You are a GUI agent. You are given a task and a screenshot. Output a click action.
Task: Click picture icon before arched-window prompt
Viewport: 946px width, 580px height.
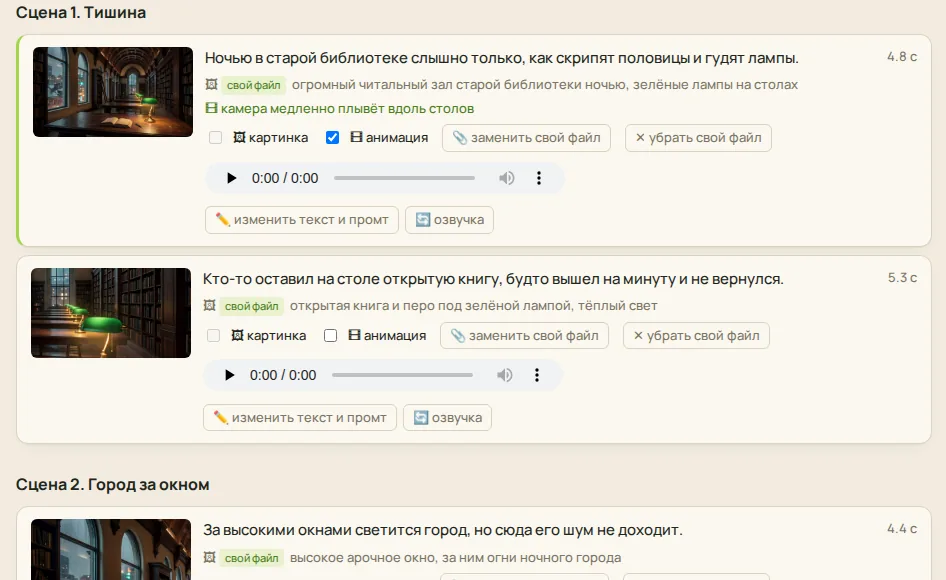pos(209,558)
